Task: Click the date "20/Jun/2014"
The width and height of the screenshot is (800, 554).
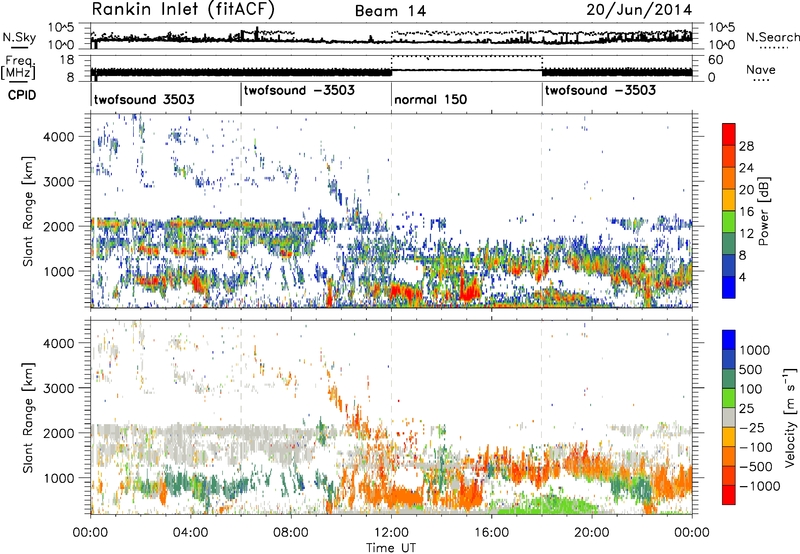Action: click(x=639, y=9)
